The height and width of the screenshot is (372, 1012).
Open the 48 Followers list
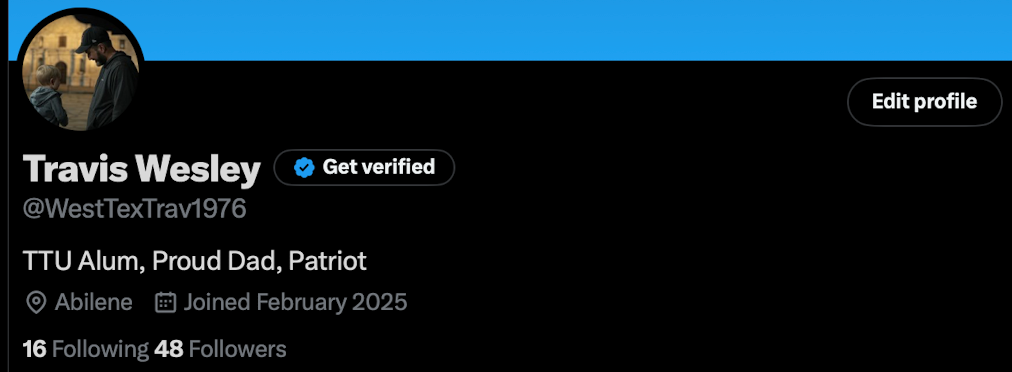click(220, 349)
